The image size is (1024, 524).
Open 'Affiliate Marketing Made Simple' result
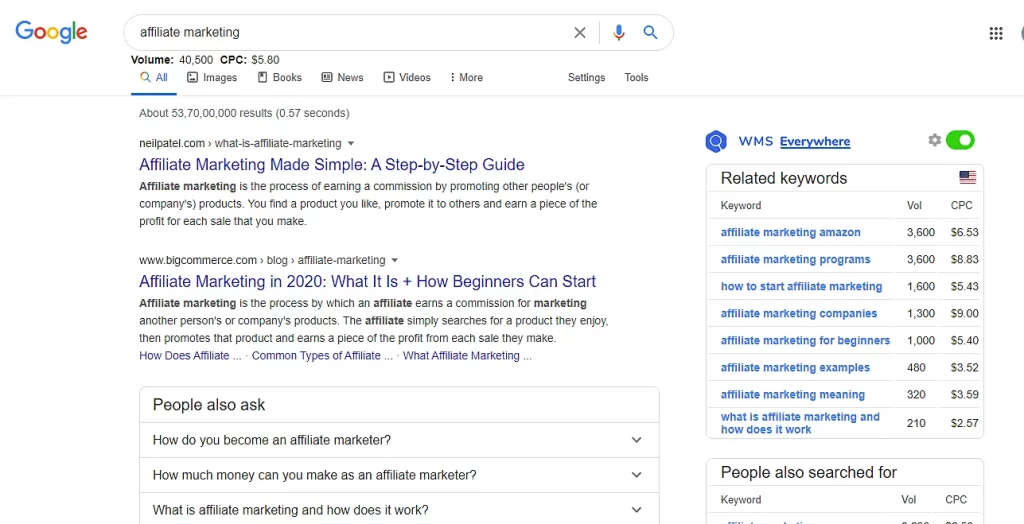332,164
